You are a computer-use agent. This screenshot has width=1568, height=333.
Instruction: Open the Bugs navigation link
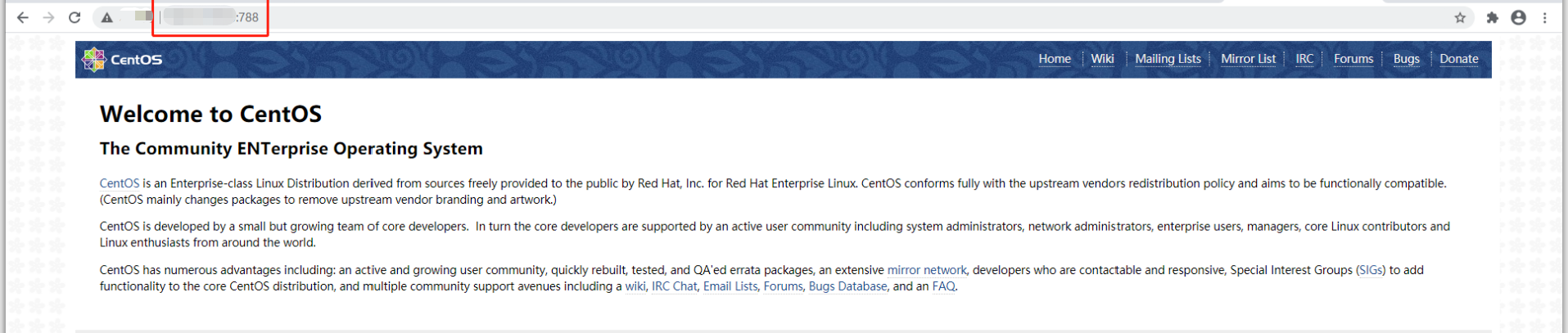click(x=1407, y=59)
